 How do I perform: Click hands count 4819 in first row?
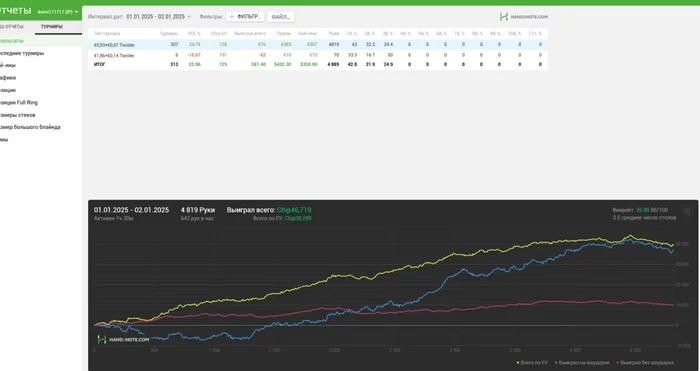tap(334, 45)
